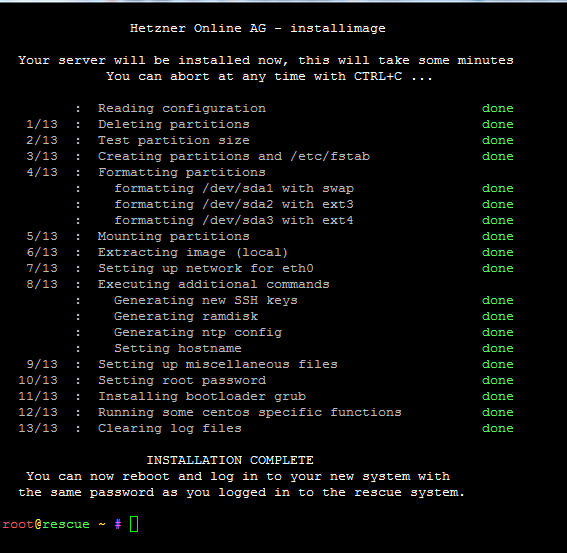The width and height of the screenshot is (567, 553).
Task: Click the magenta '#' prompt symbol
Action: [x=118, y=524]
